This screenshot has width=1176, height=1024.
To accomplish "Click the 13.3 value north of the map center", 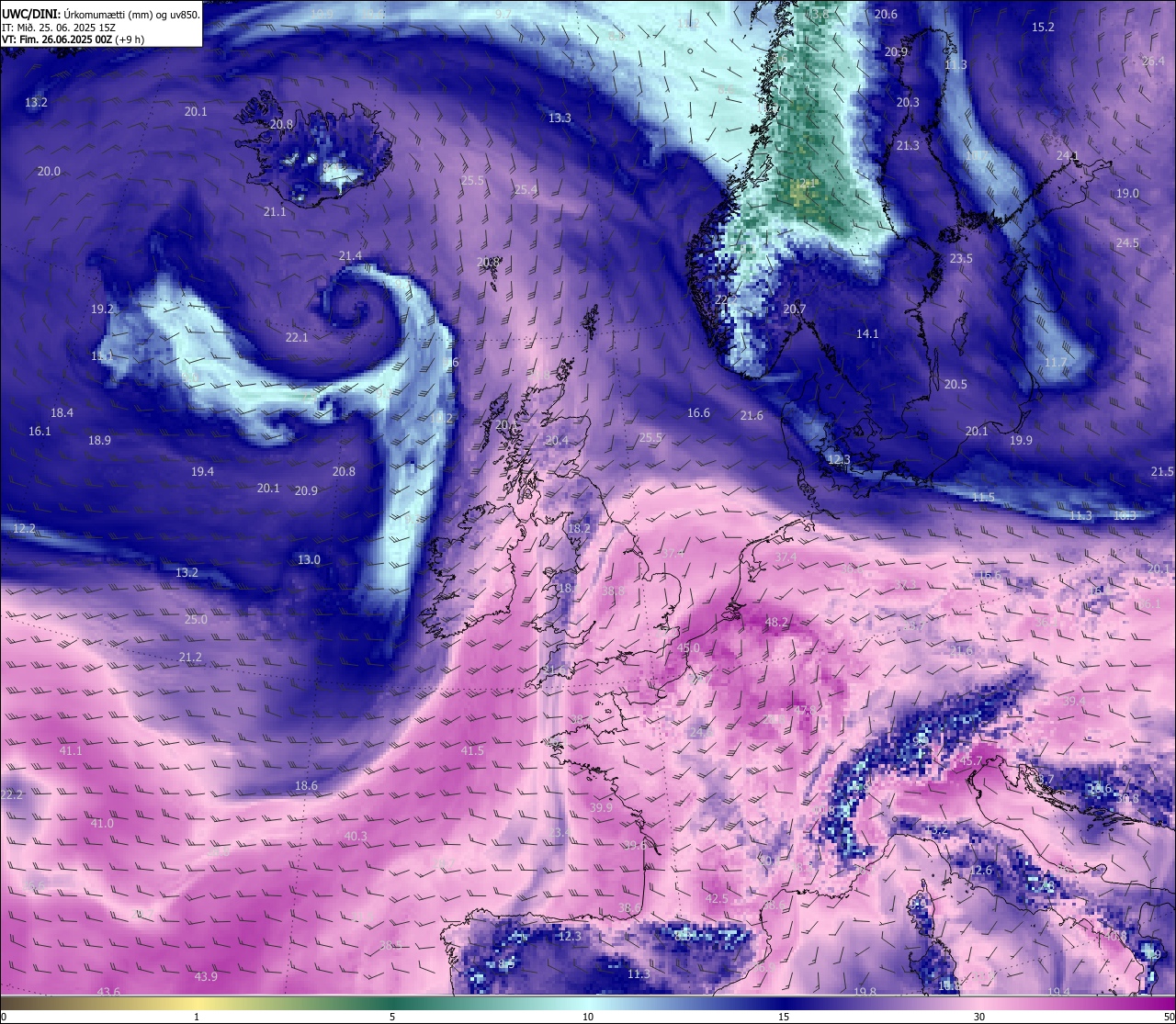I will pos(560,118).
